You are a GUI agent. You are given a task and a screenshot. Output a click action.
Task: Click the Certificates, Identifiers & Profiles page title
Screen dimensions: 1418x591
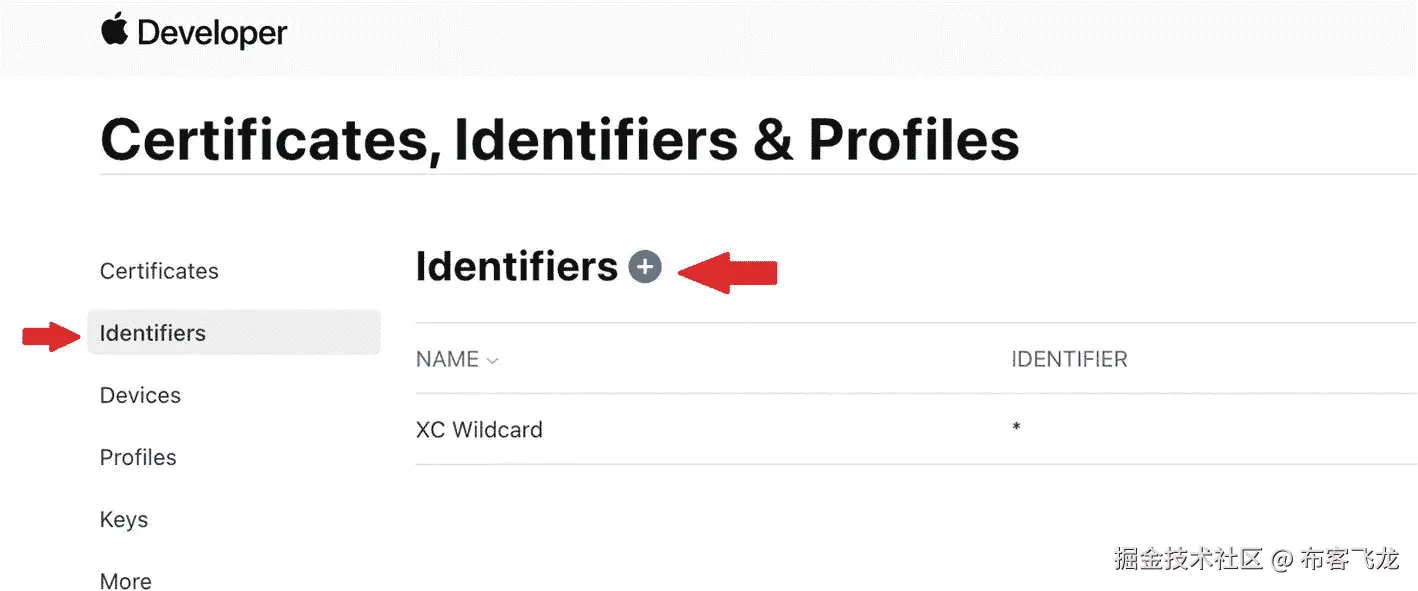tap(559, 139)
